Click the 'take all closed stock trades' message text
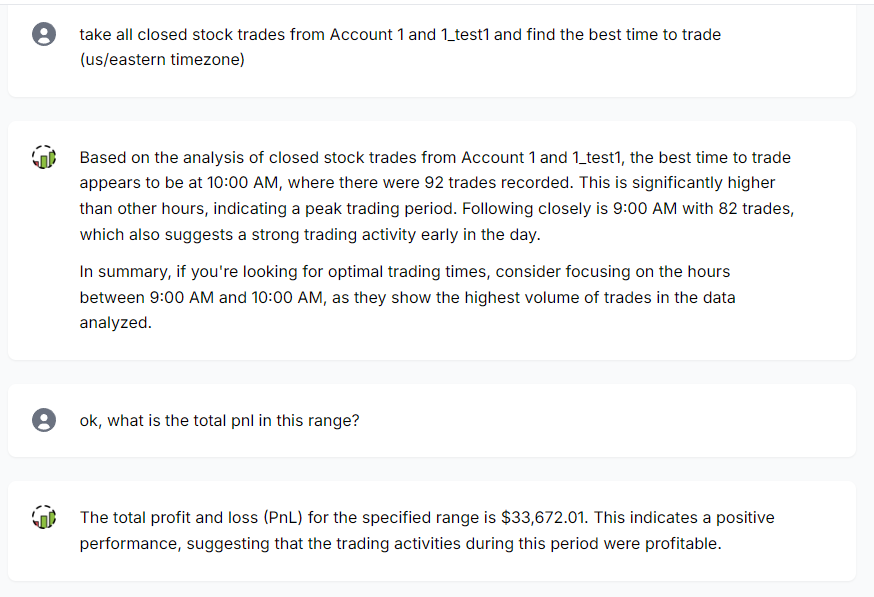Screen dimensions: 874x597 point(400,35)
